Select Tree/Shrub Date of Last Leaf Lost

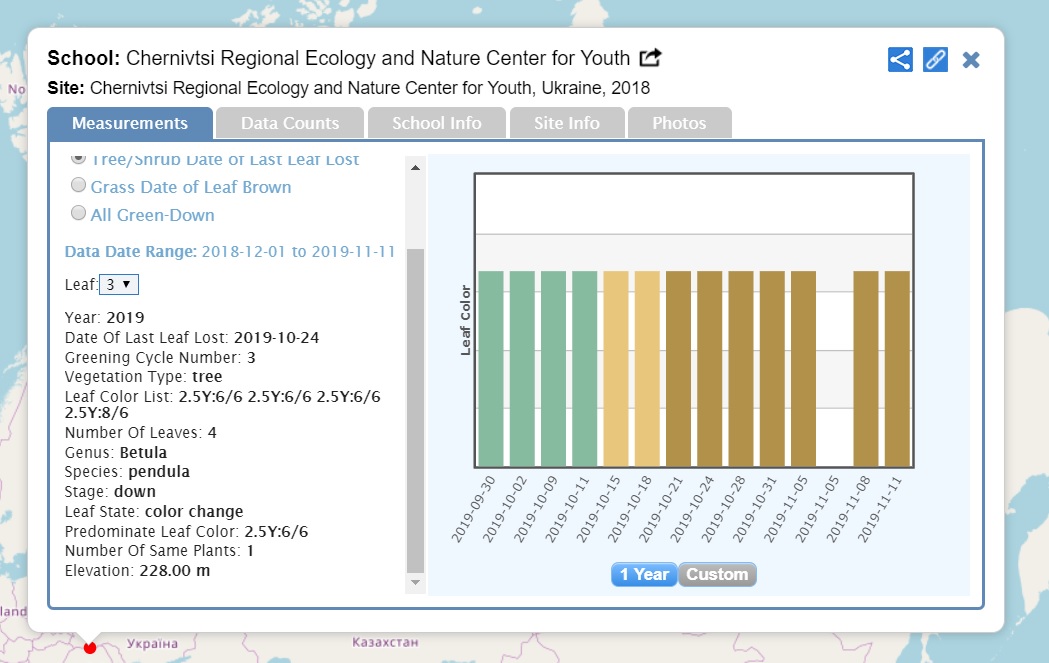click(78, 159)
